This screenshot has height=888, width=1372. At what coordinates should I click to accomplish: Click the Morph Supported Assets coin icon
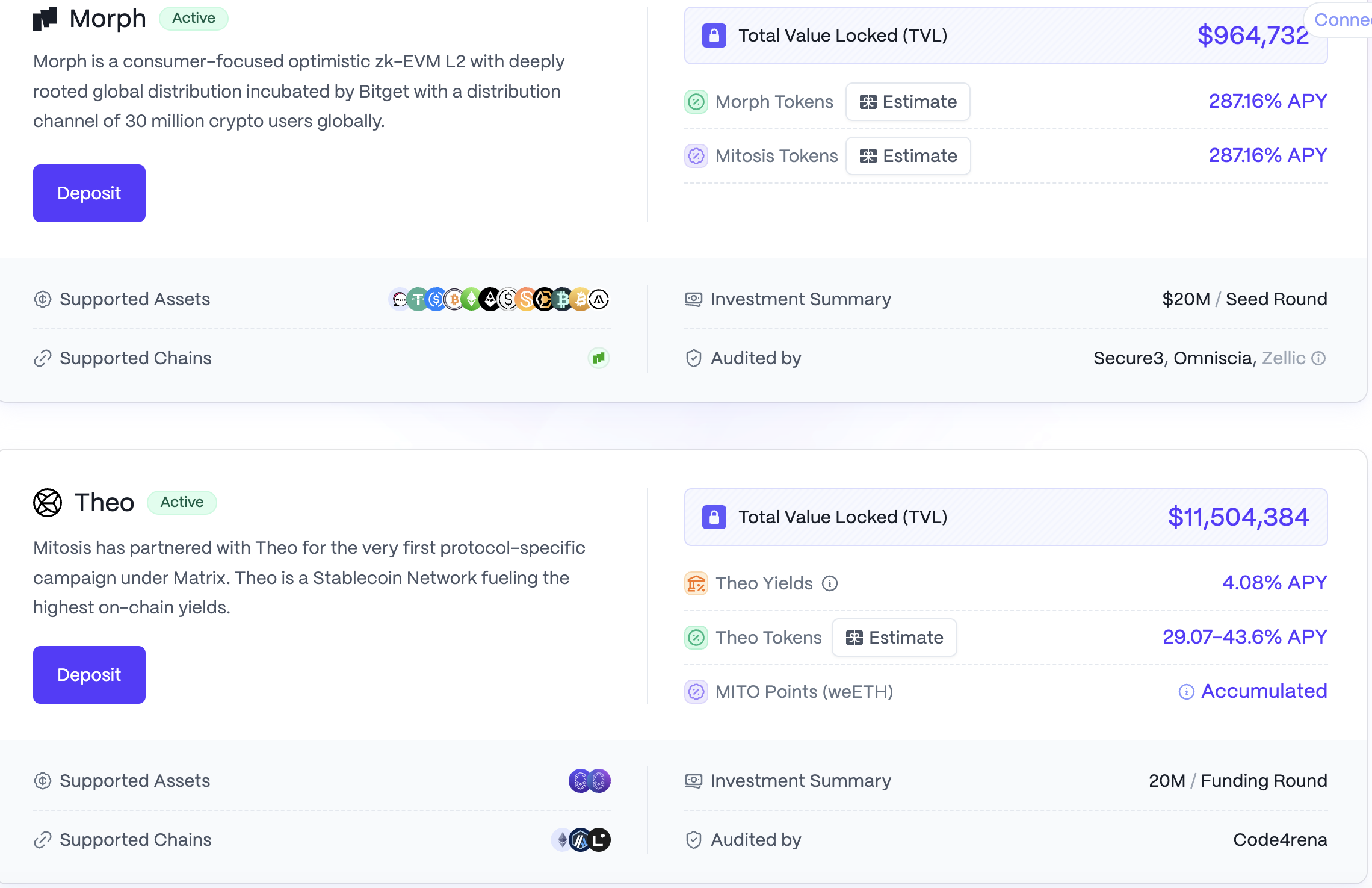(x=43, y=299)
